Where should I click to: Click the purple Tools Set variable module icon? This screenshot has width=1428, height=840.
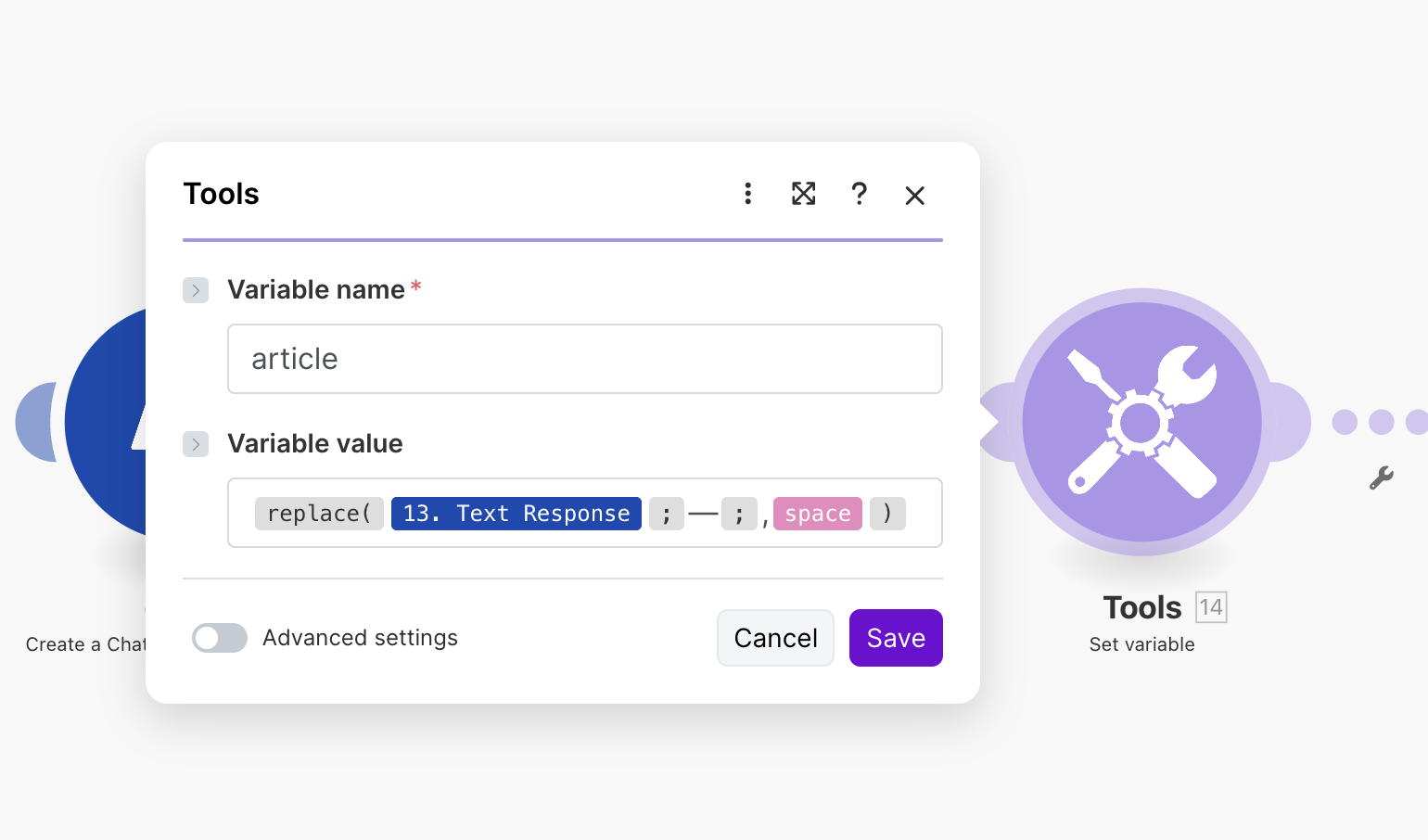coord(1141,422)
